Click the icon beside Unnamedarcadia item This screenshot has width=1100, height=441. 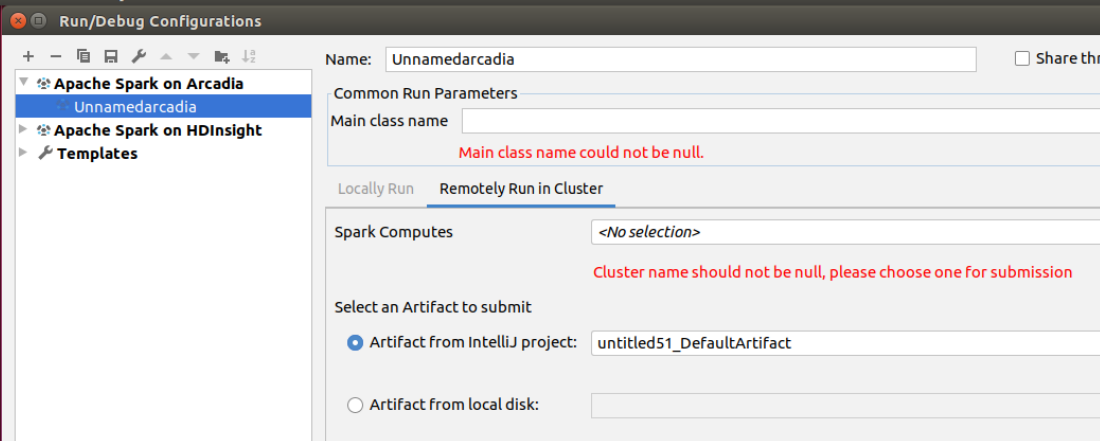tap(63, 107)
